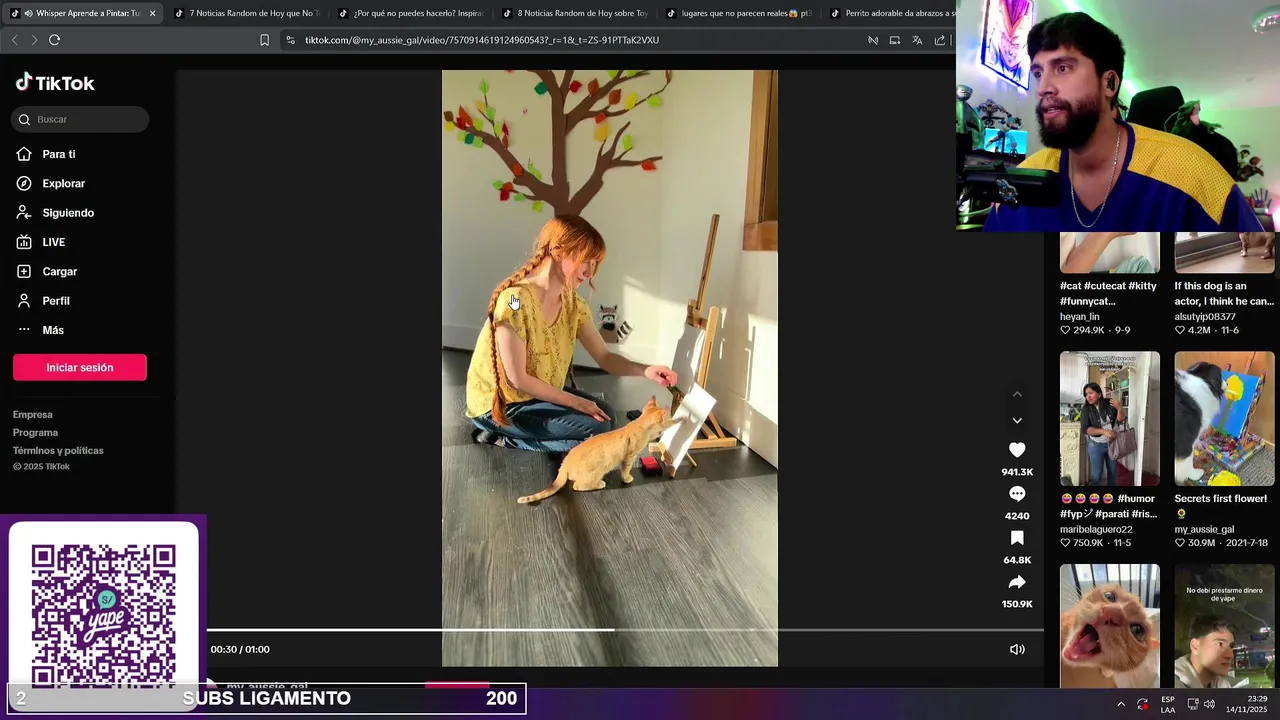Click the search magnifier icon
The image size is (1280, 720).
(24, 119)
